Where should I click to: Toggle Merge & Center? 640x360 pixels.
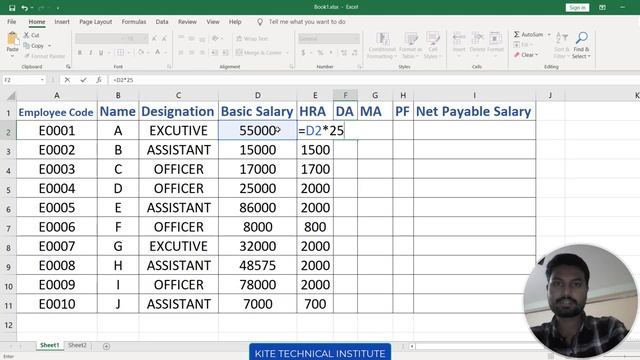(260, 53)
